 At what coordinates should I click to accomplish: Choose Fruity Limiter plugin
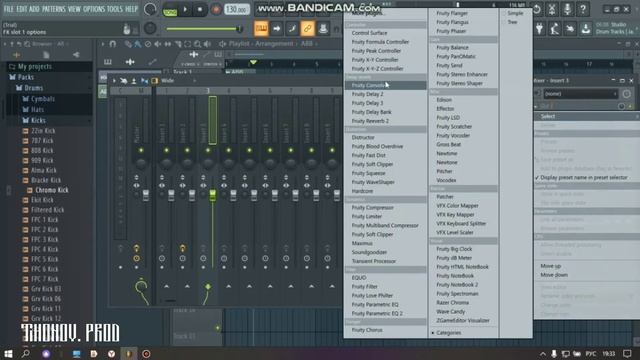[367, 217]
